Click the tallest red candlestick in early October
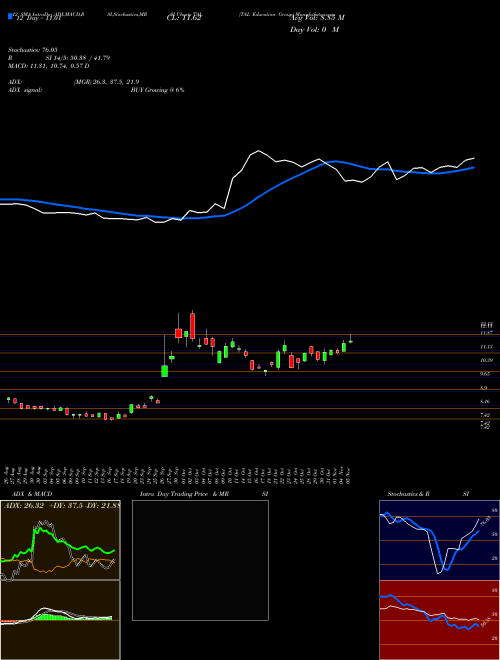500x660 pixels. (x=193, y=326)
